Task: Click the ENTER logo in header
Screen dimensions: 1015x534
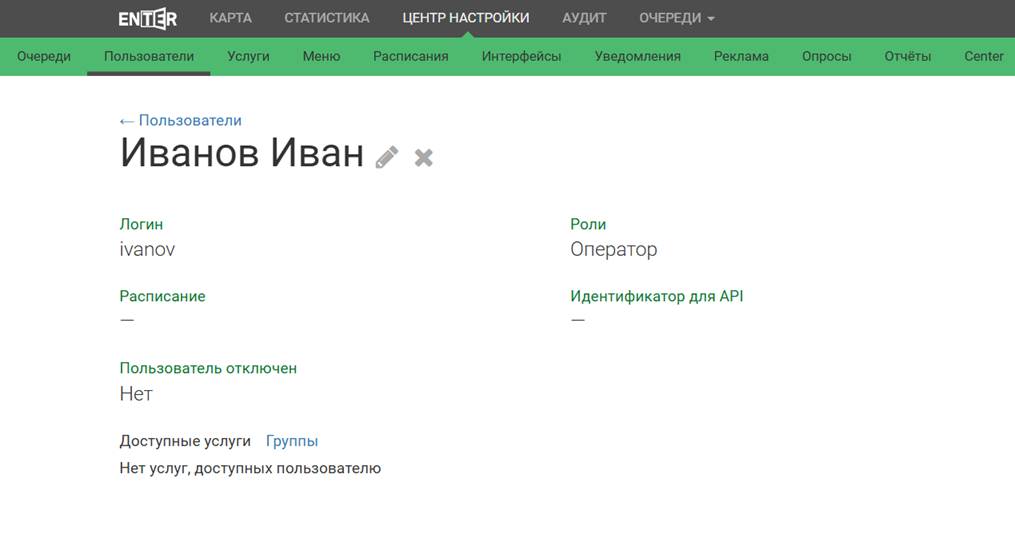Action: click(x=147, y=18)
